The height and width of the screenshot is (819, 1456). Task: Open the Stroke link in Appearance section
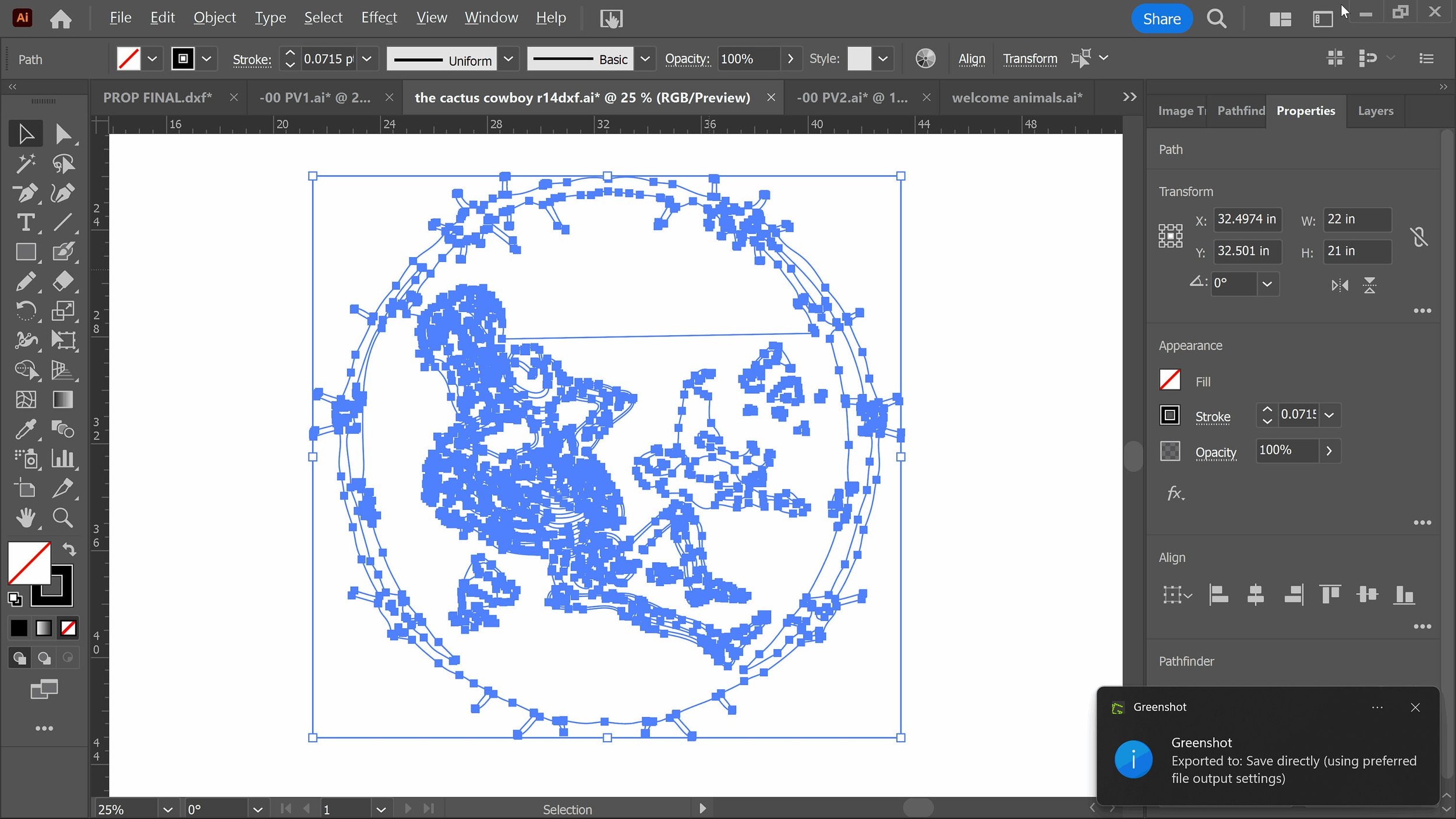(x=1213, y=417)
